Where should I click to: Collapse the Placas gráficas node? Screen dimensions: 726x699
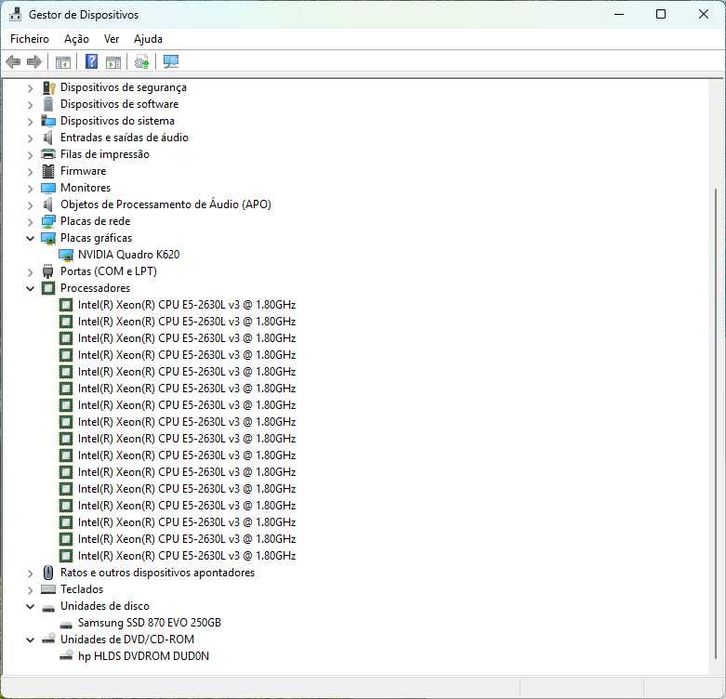[x=30, y=238]
